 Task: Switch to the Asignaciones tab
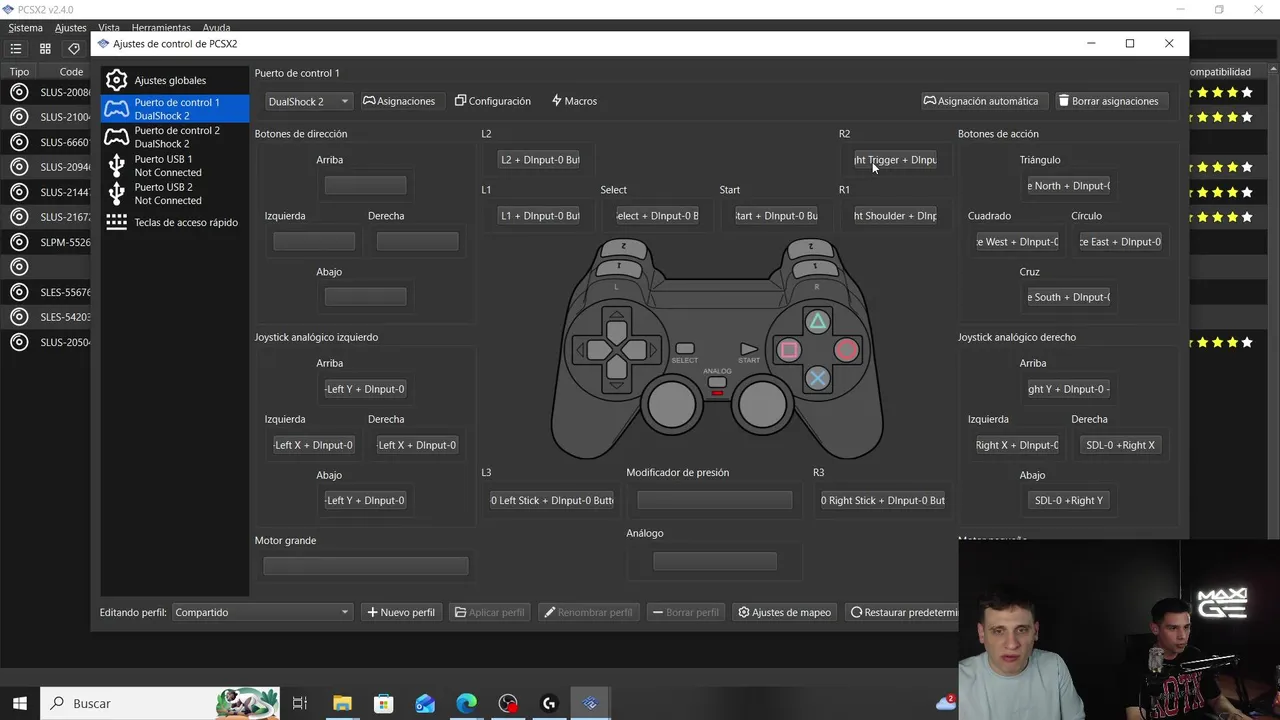coord(399,101)
